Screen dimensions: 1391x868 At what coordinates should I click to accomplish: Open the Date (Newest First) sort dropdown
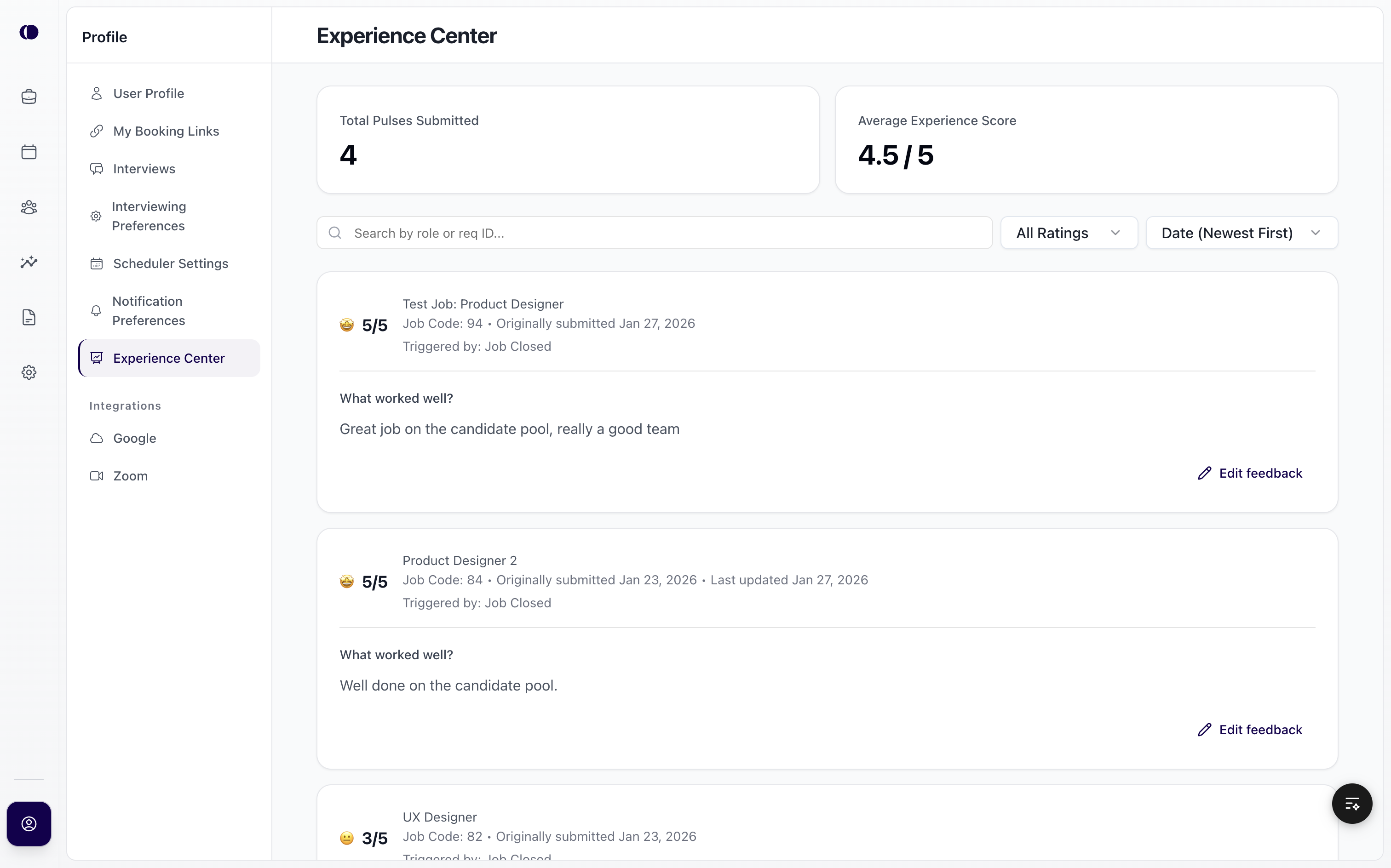pos(1242,233)
